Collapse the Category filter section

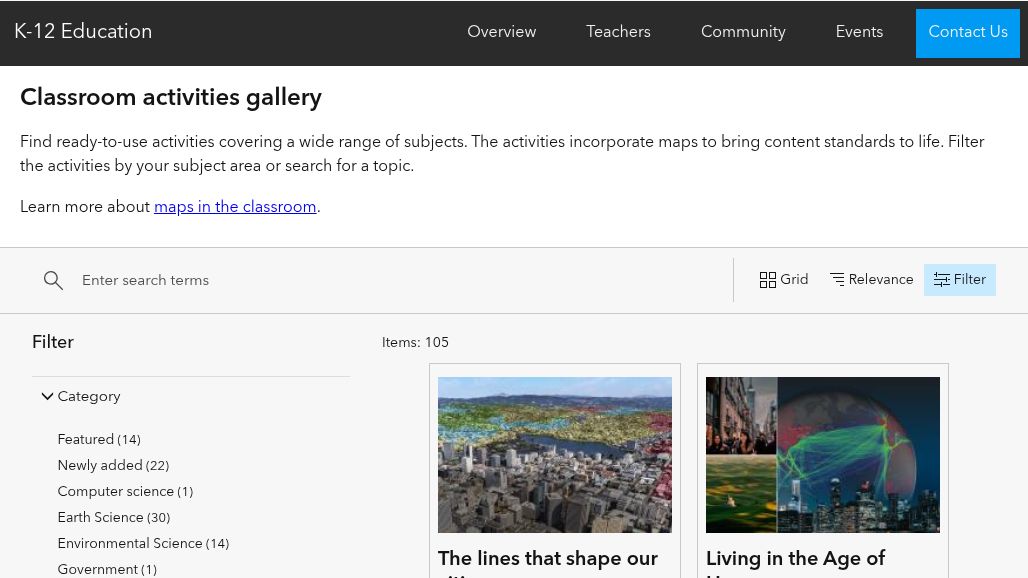pos(48,396)
